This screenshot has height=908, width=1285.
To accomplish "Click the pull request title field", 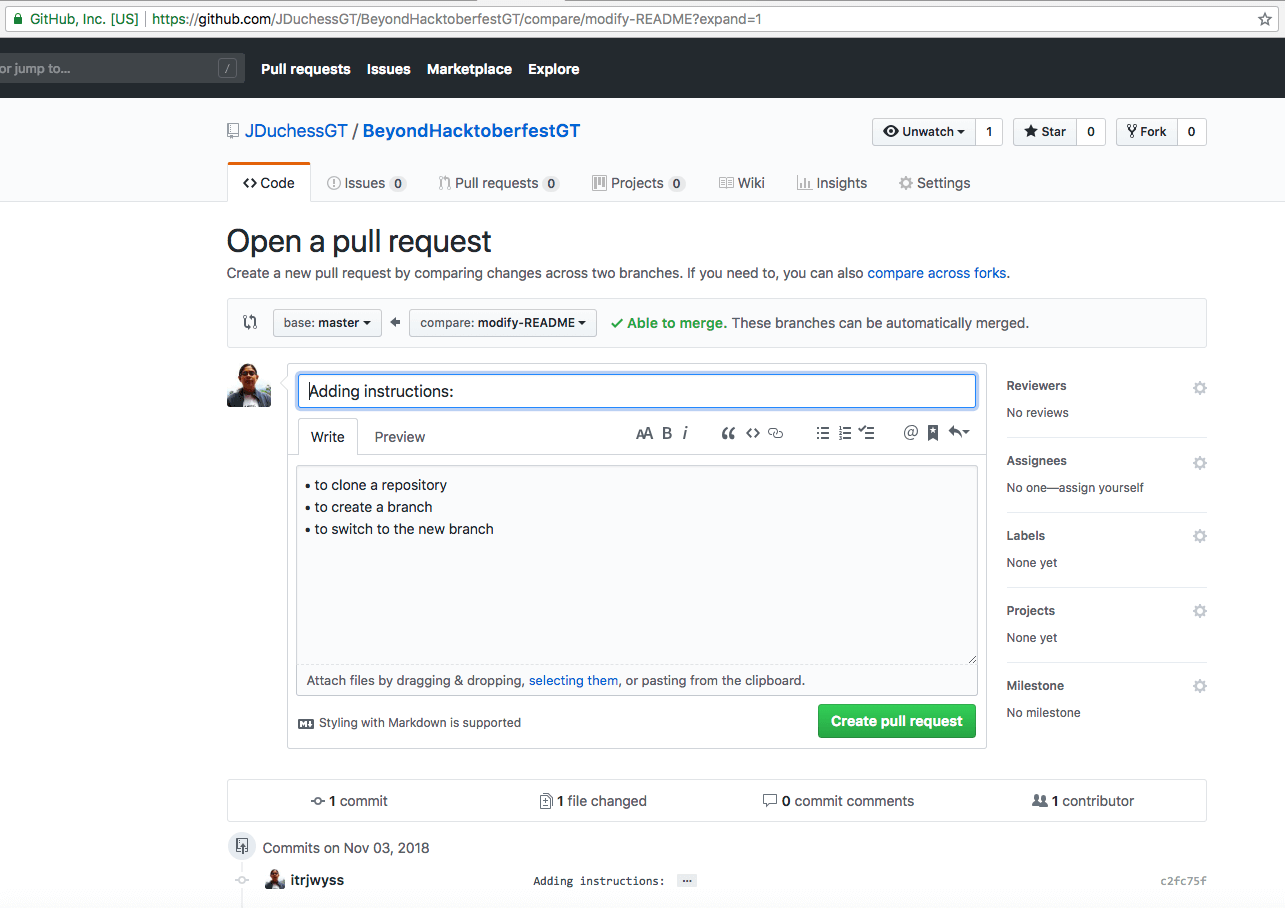I will pyautogui.click(x=637, y=391).
